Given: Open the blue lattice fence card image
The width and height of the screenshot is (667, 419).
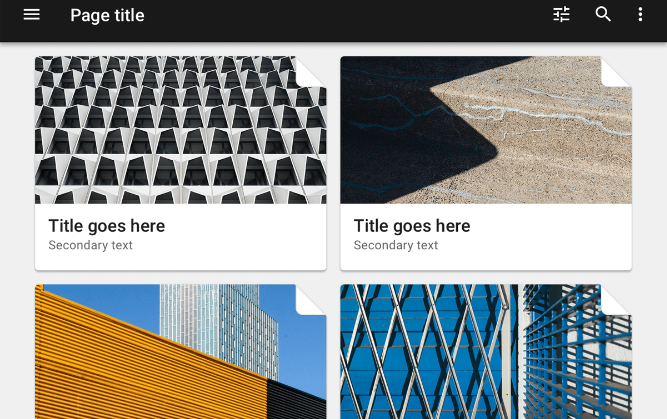Looking at the screenshot, I should (486, 351).
